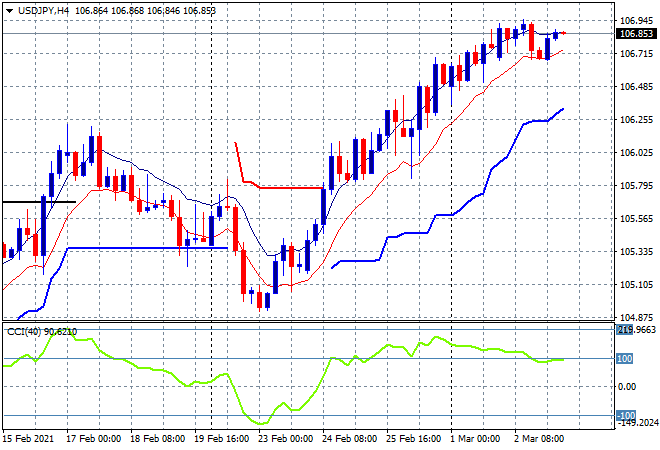Click the chart menu triangle beside USDJPY,H4
Screen dimensions: 660x450
pyautogui.click(x=9, y=11)
